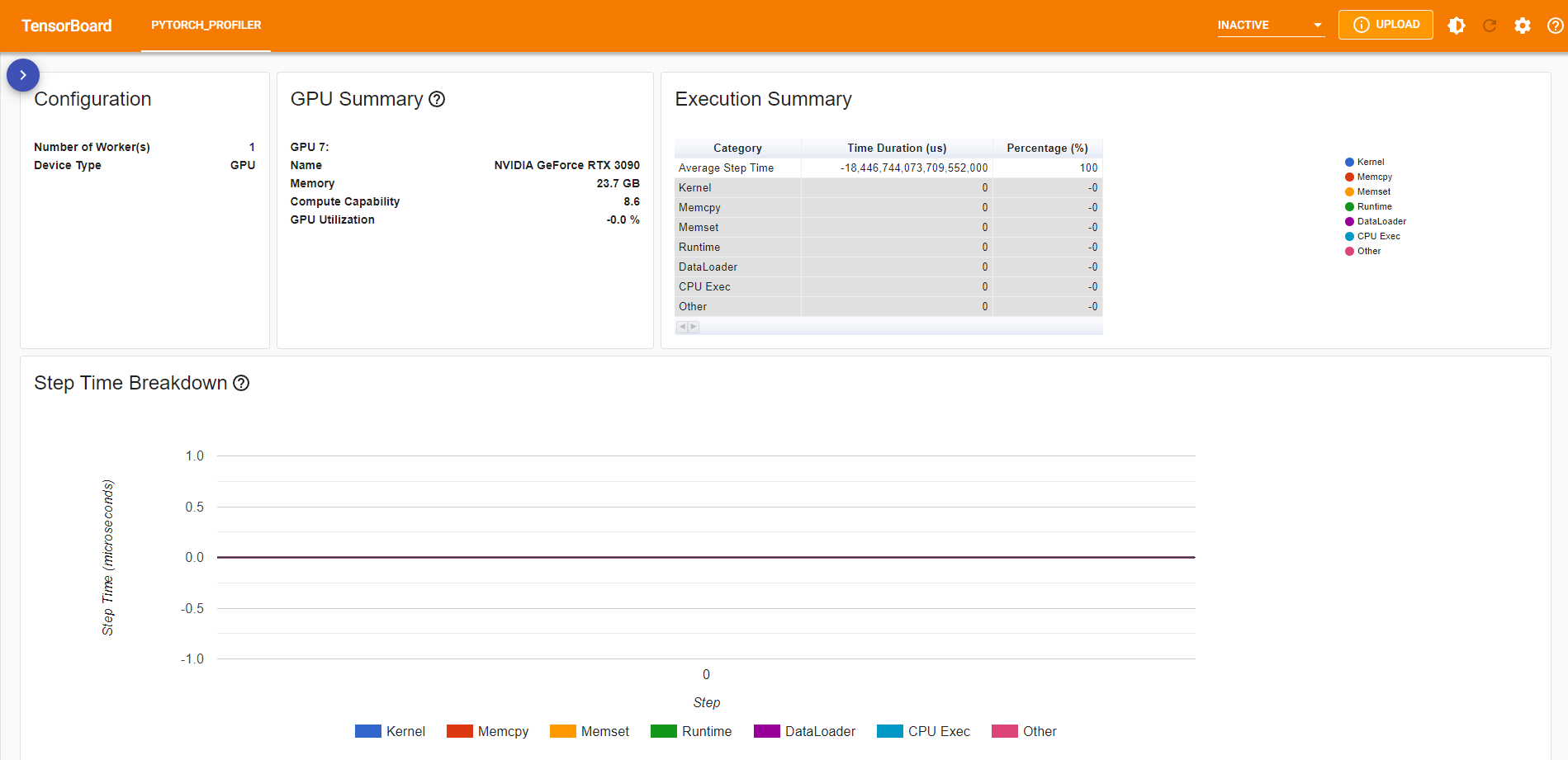This screenshot has width=1568, height=760.
Task: Click the Memcpy red legend swatch
Action: pyautogui.click(x=459, y=731)
